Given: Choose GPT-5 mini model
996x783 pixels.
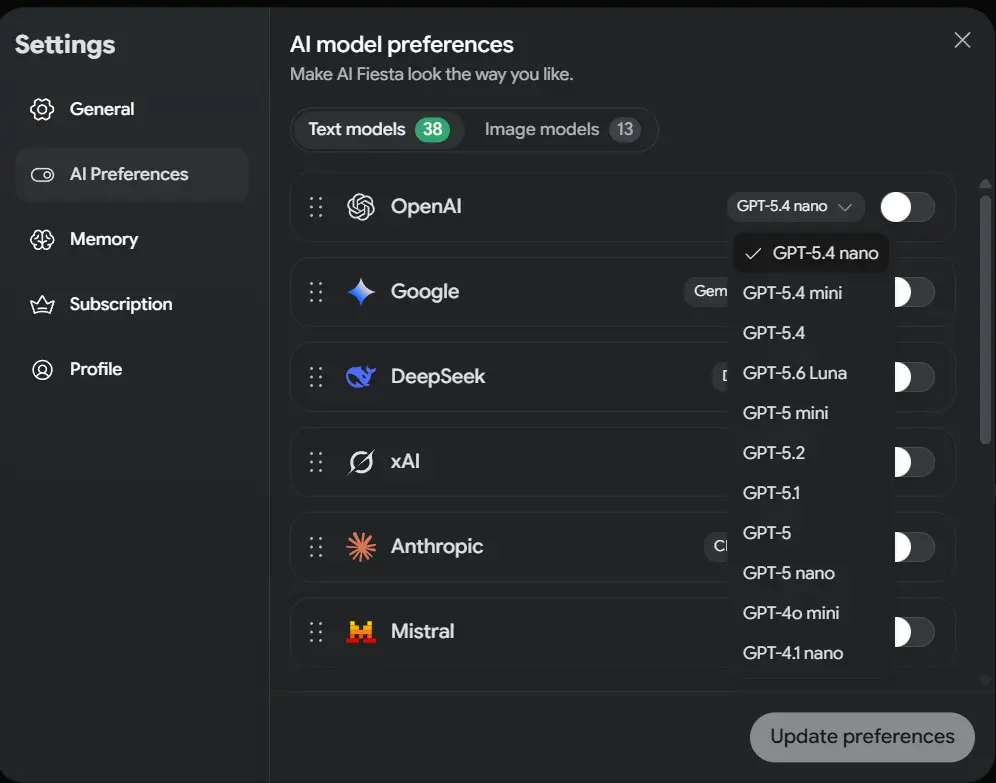Looking at the screenshot, I should [x=811, y=413].
